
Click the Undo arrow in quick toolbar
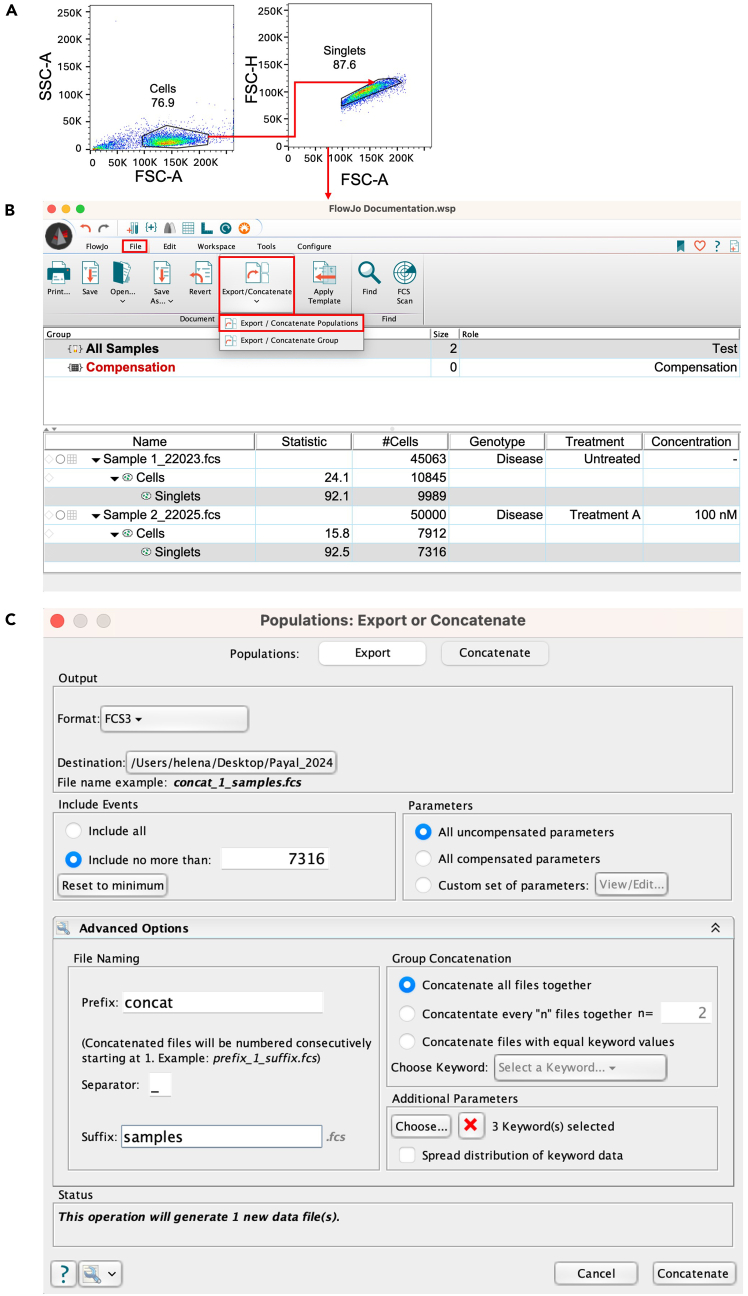pyautogui.click(x=86, y=228)
